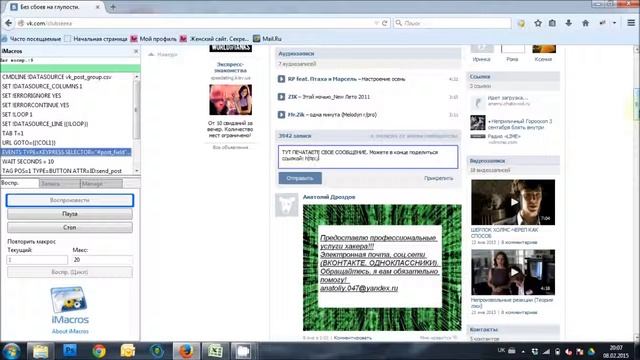The image size is (640, 360).
Task: Open Firefox hamburger menu
Action: pos(631,23)
